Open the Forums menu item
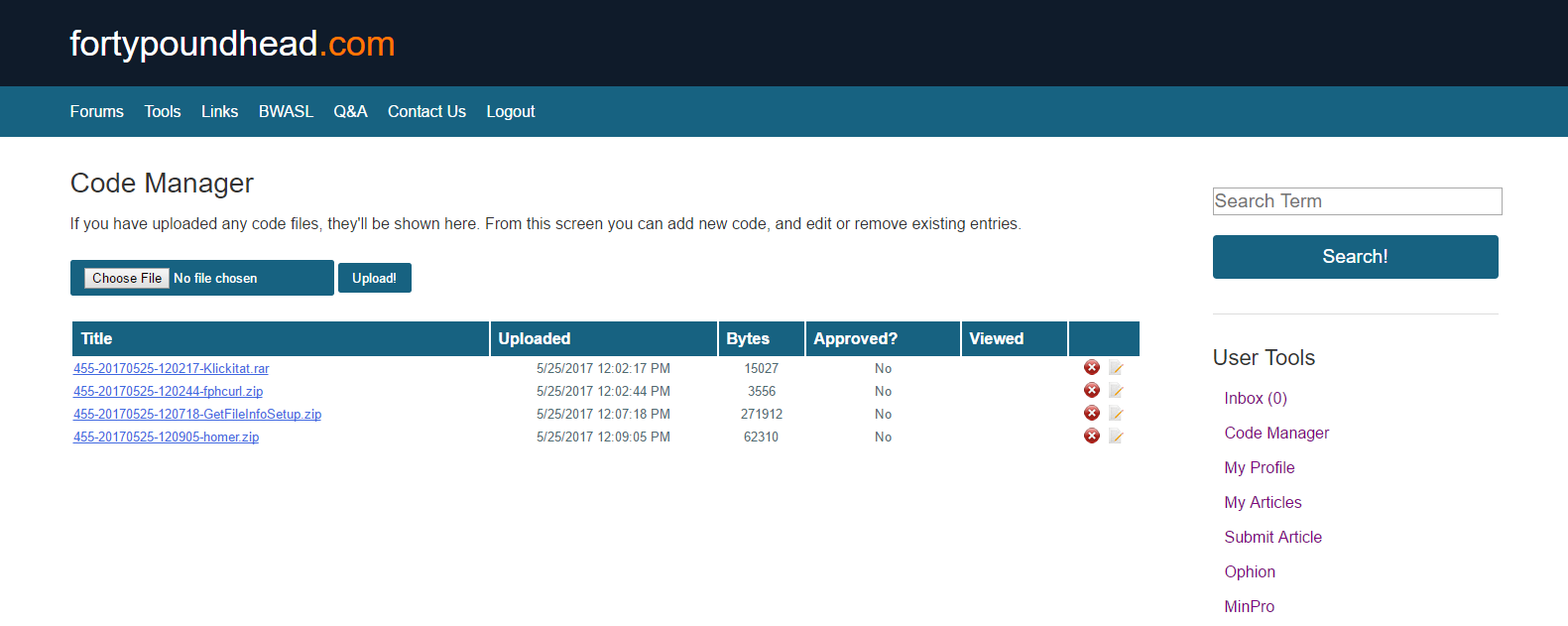 pos(97,111)
